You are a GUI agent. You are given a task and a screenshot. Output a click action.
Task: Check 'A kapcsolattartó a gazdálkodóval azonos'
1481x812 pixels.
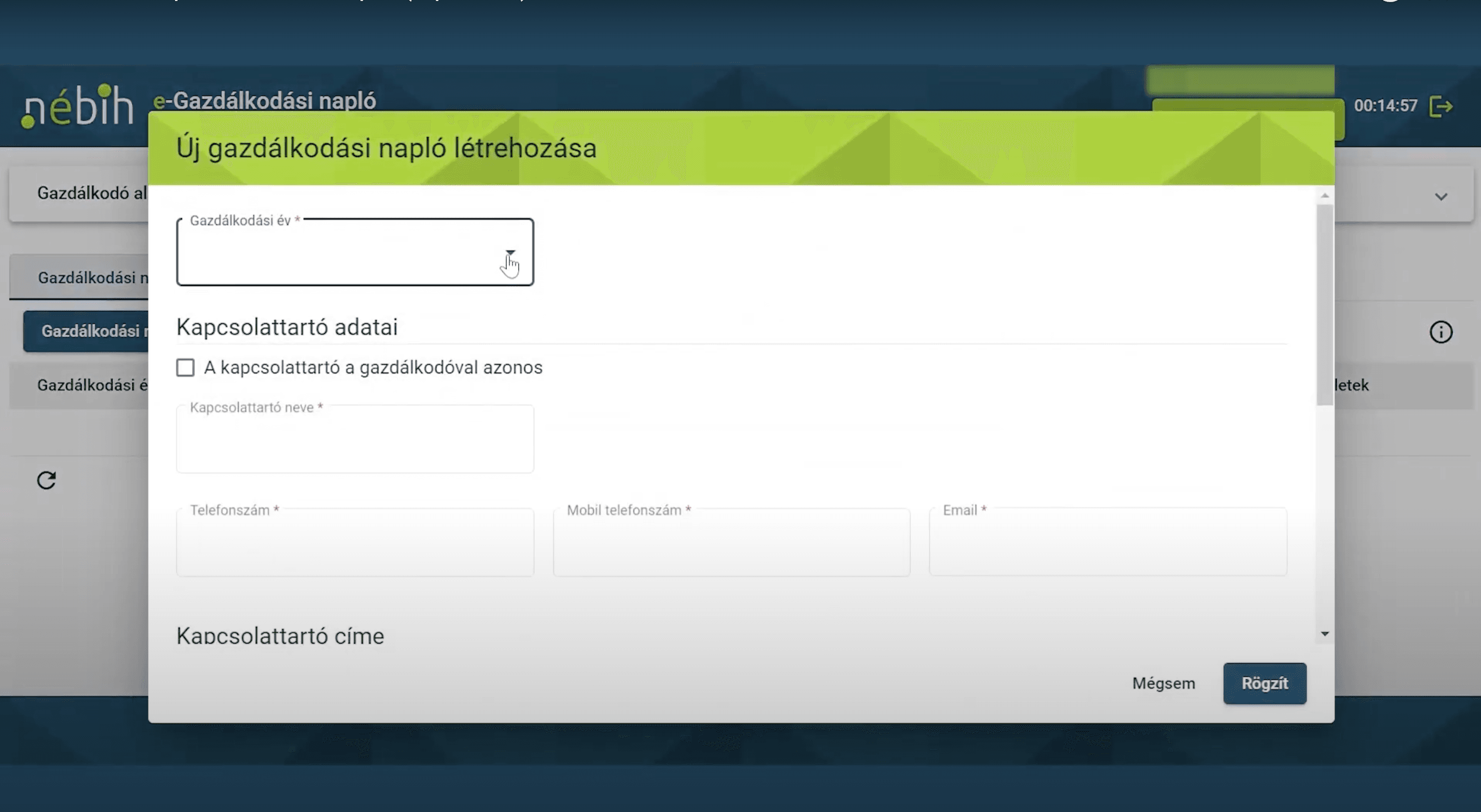pyautogui.click(x=185, y=368)
